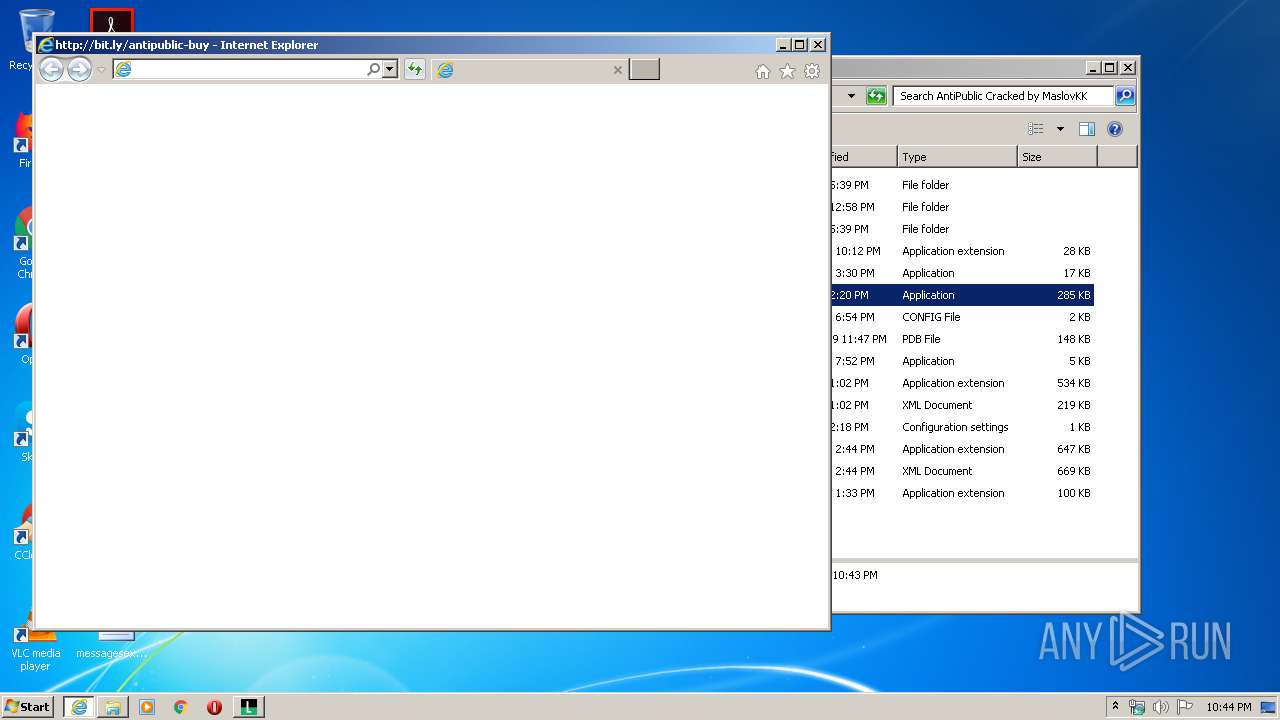Screen dimensions: 1280x720
Task: Select the CONFIG File 2 KB row
Action: click(x=962, y=317)
